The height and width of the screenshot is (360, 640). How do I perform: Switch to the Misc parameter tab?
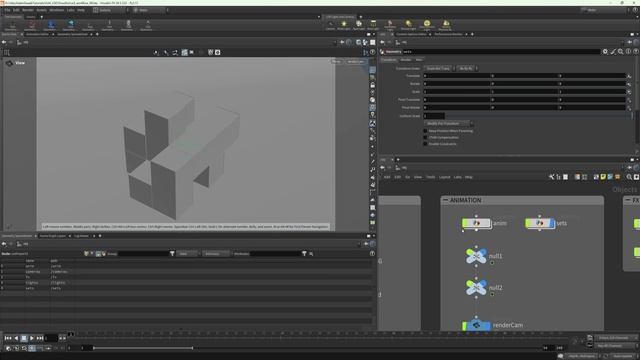419,60
